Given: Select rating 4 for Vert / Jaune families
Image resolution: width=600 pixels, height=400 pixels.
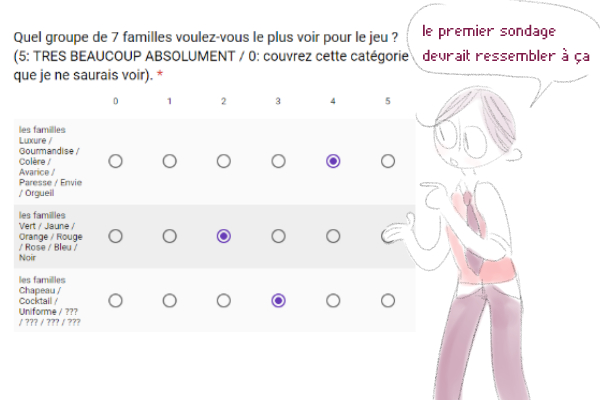Looking at the screenshot, I should [x=333, y=236].
